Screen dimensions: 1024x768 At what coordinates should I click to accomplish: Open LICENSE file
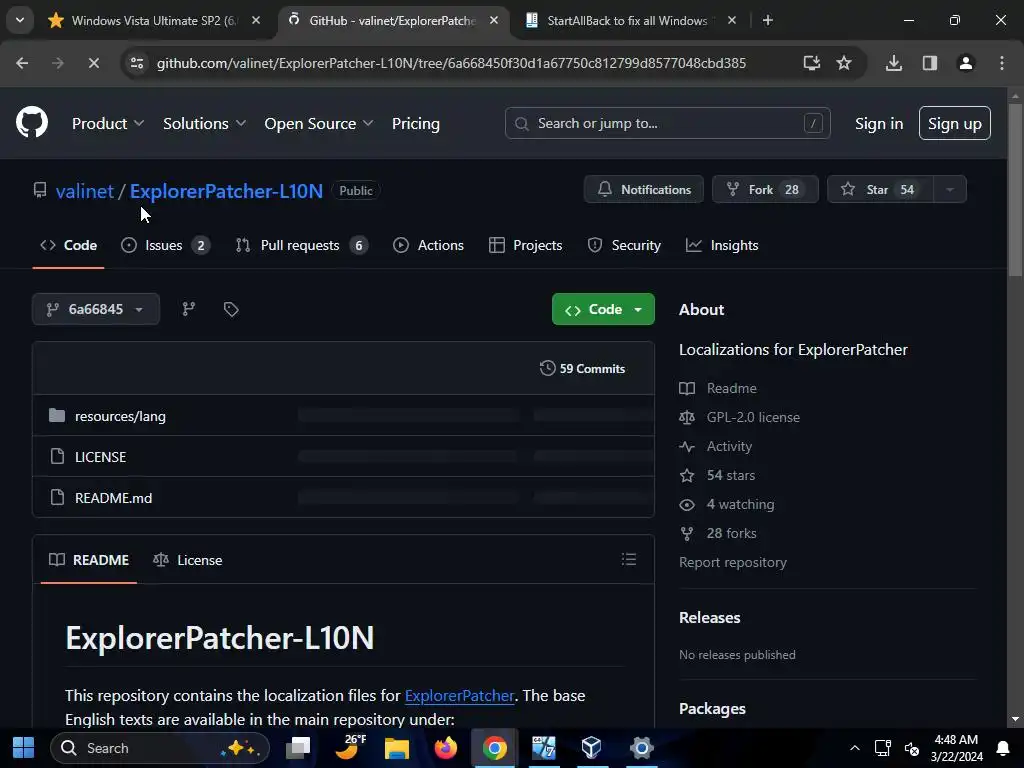tap(100, 456)
